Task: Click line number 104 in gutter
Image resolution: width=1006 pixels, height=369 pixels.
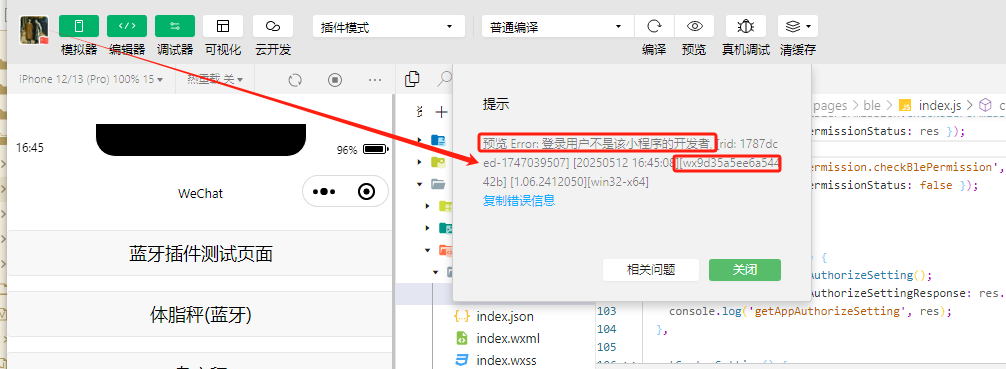Action: point(606,329)
